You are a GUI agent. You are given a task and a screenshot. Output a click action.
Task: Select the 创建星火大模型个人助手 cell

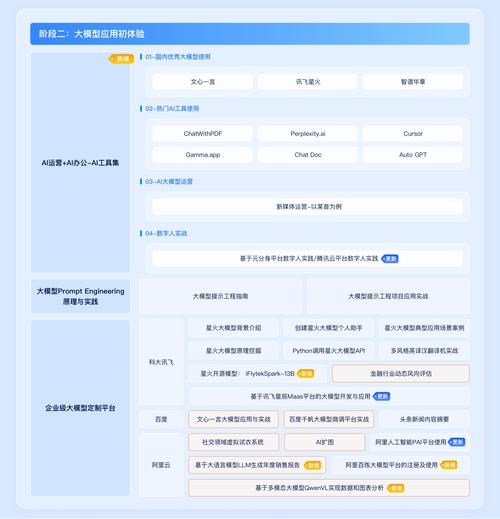tap(328, 328)
